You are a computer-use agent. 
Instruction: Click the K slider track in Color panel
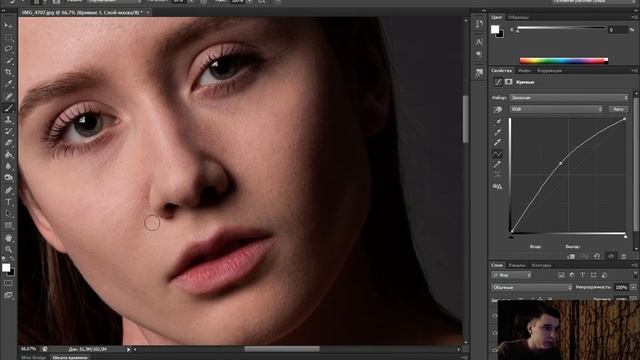coord(561,28)
